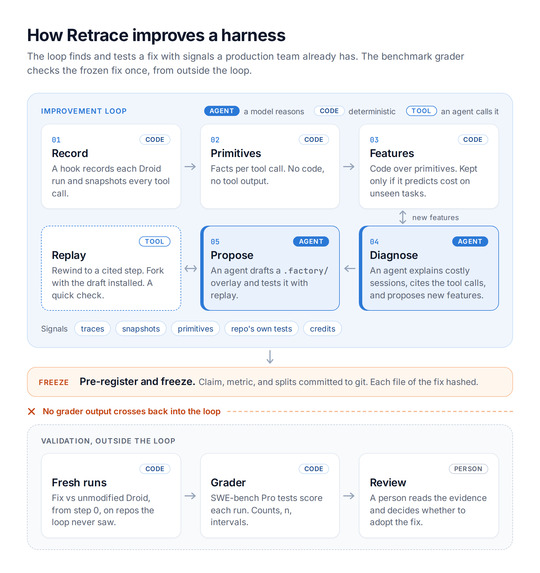Select the "credits" signal chip
The image size is (540, 573).
(322, 329)
